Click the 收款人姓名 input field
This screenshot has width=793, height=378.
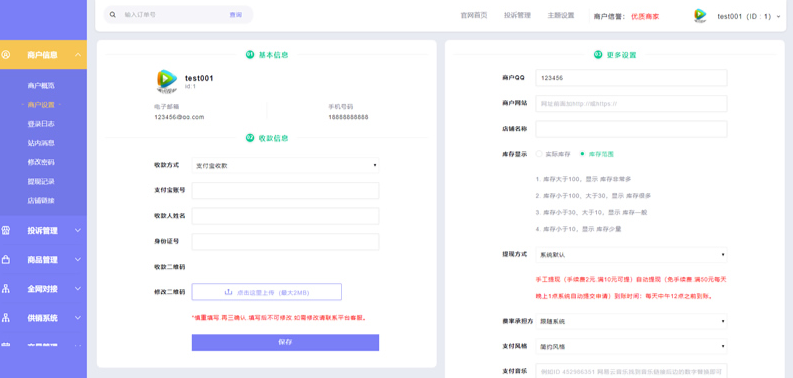[285, 216]
